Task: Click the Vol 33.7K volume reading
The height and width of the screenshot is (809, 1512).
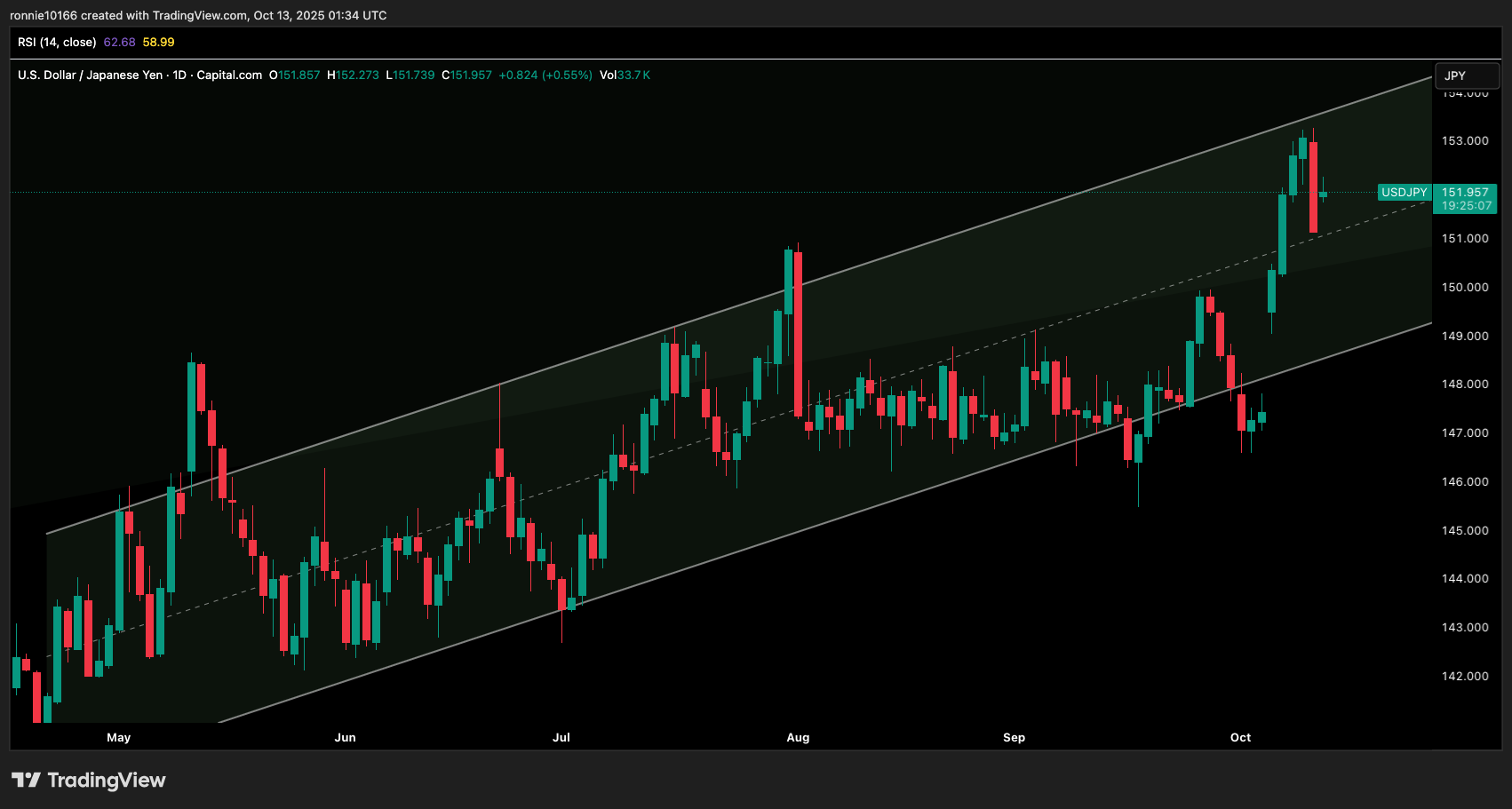Action: 625,75
